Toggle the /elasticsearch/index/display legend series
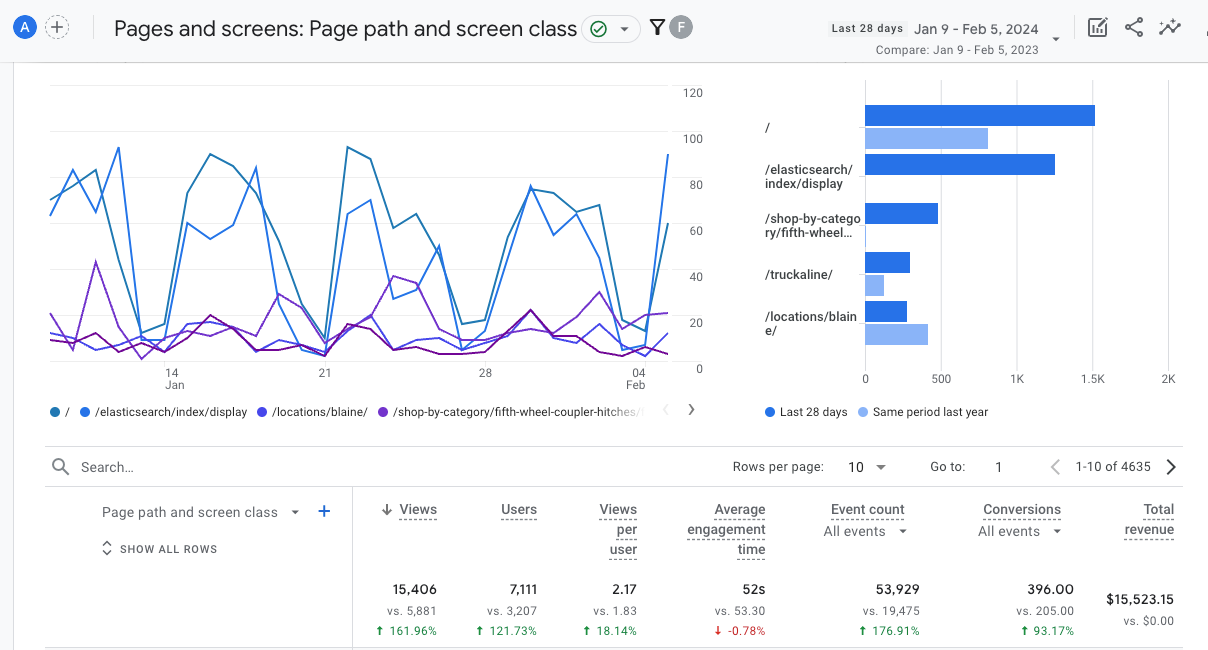The image size is (1208, 650). [x=164, y=412]
